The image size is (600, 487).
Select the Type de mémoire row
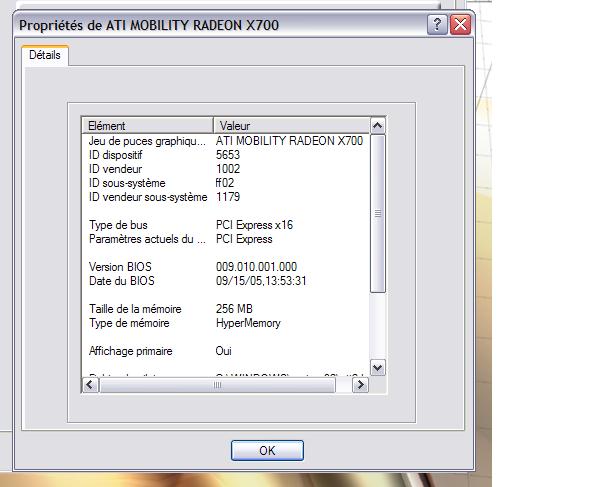(226, 323)
